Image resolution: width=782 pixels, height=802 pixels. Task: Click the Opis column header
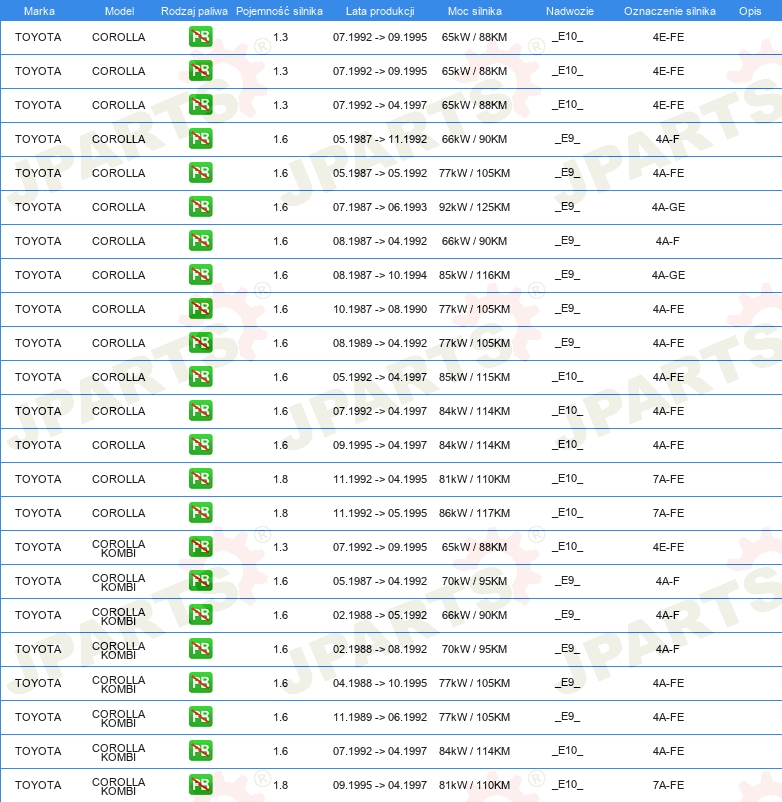click(x=750, y=11)
